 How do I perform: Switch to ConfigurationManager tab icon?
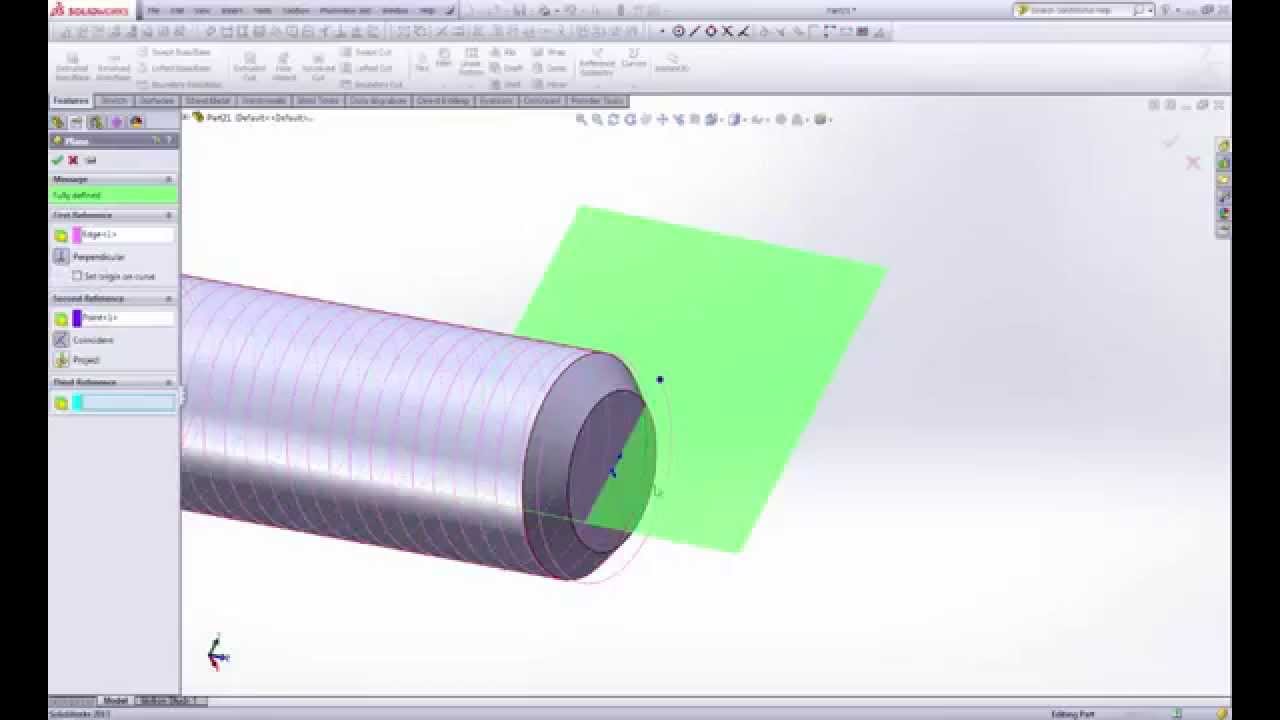[x=96, y=122]
